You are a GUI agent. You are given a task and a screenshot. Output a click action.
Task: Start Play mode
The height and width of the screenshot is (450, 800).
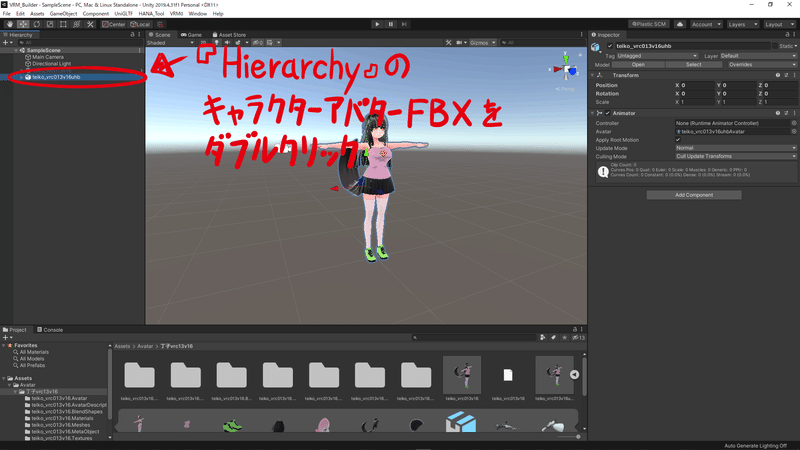tap(377, 24)
